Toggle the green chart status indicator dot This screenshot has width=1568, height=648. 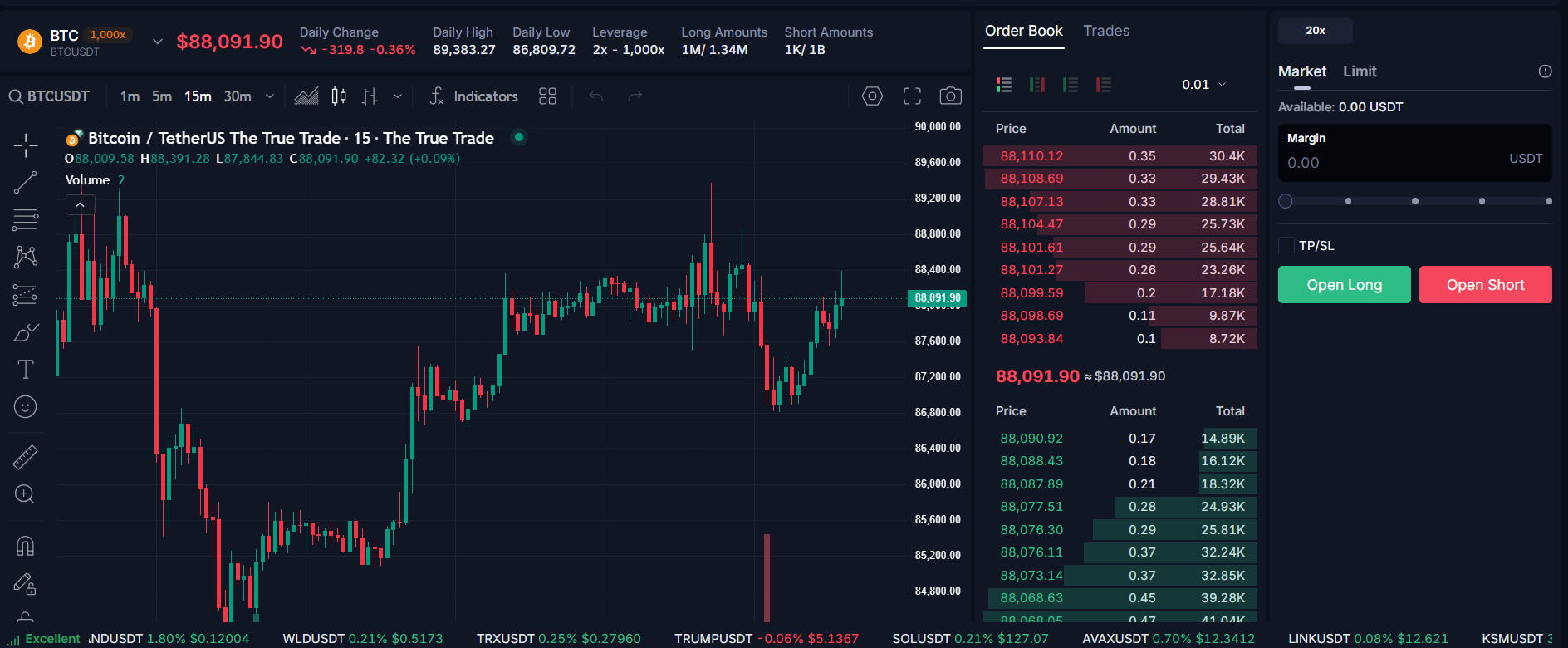(x=519, y=137)
